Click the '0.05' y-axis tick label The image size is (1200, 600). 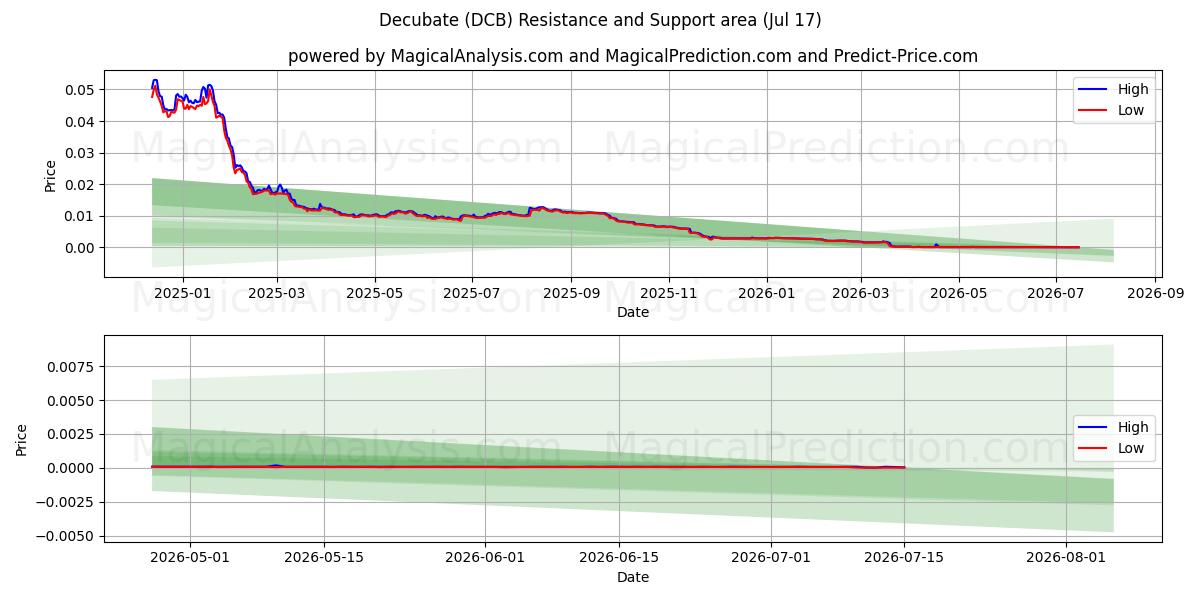click(x=80, y=90)
